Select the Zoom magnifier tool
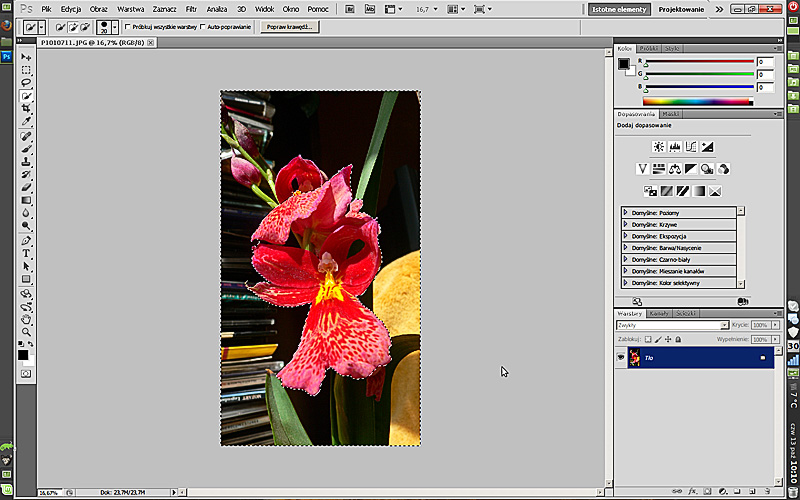 tap(26, 332)
